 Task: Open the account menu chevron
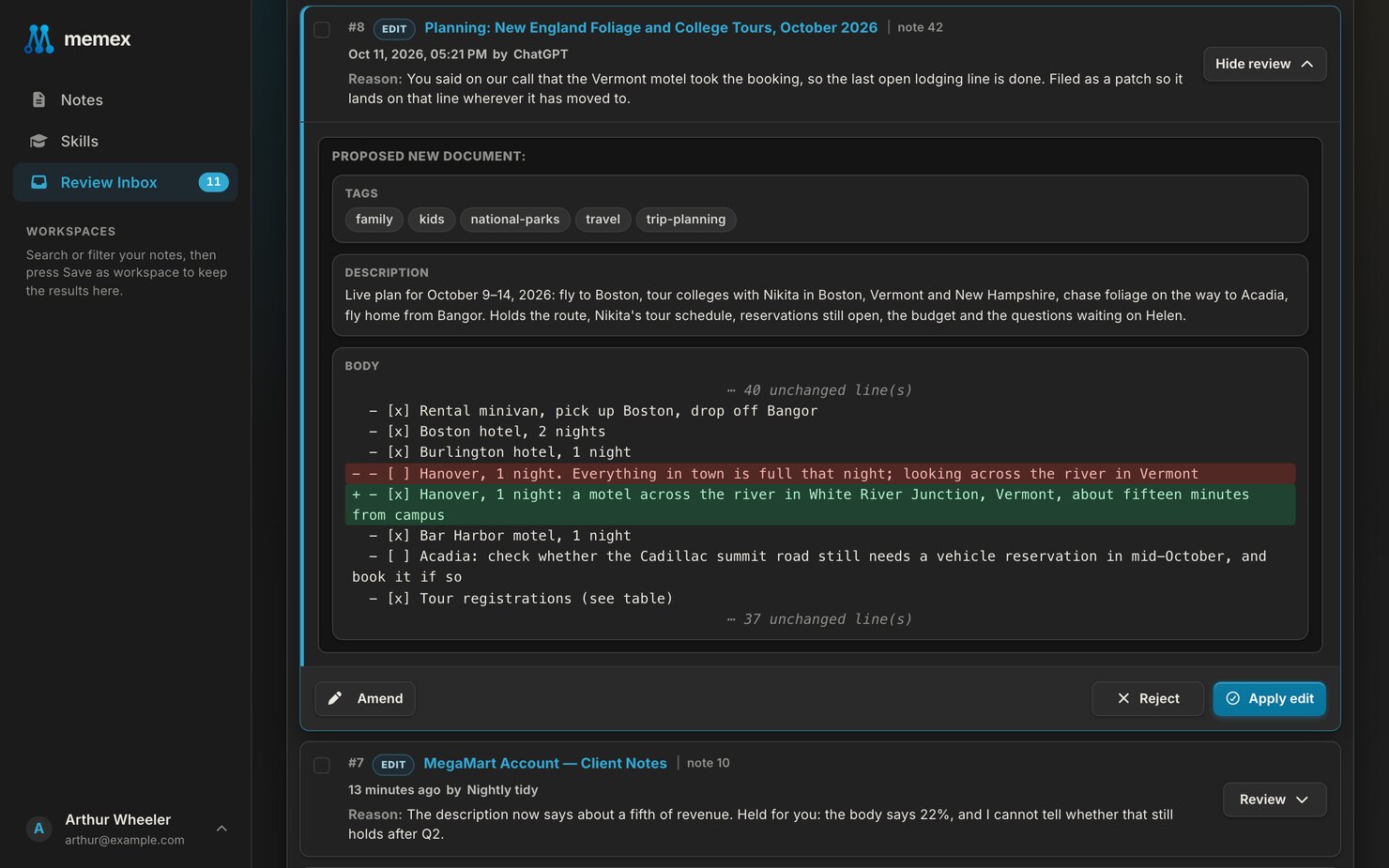point(221,829)
